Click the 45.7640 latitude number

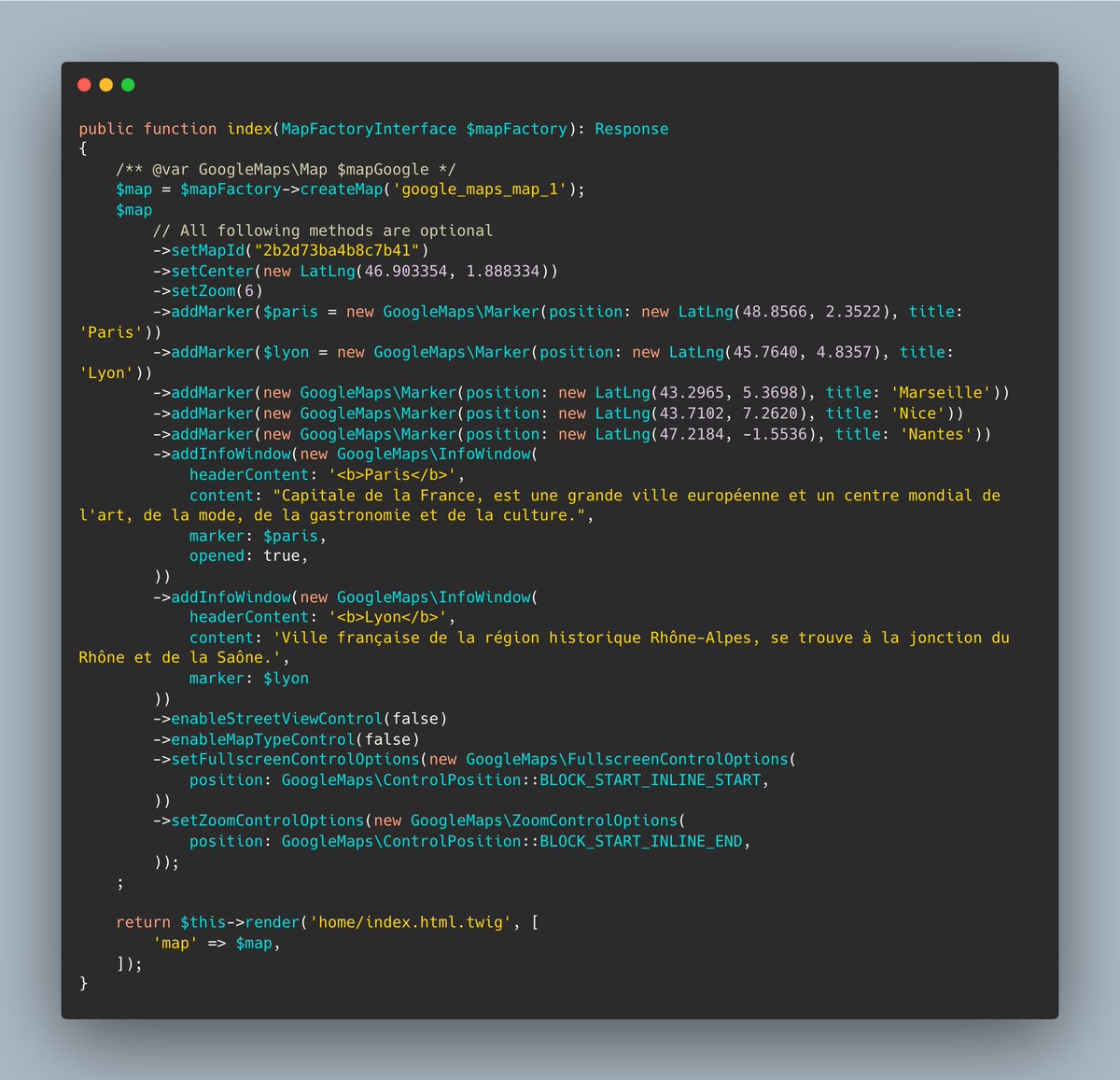click(x=765, y=352)
